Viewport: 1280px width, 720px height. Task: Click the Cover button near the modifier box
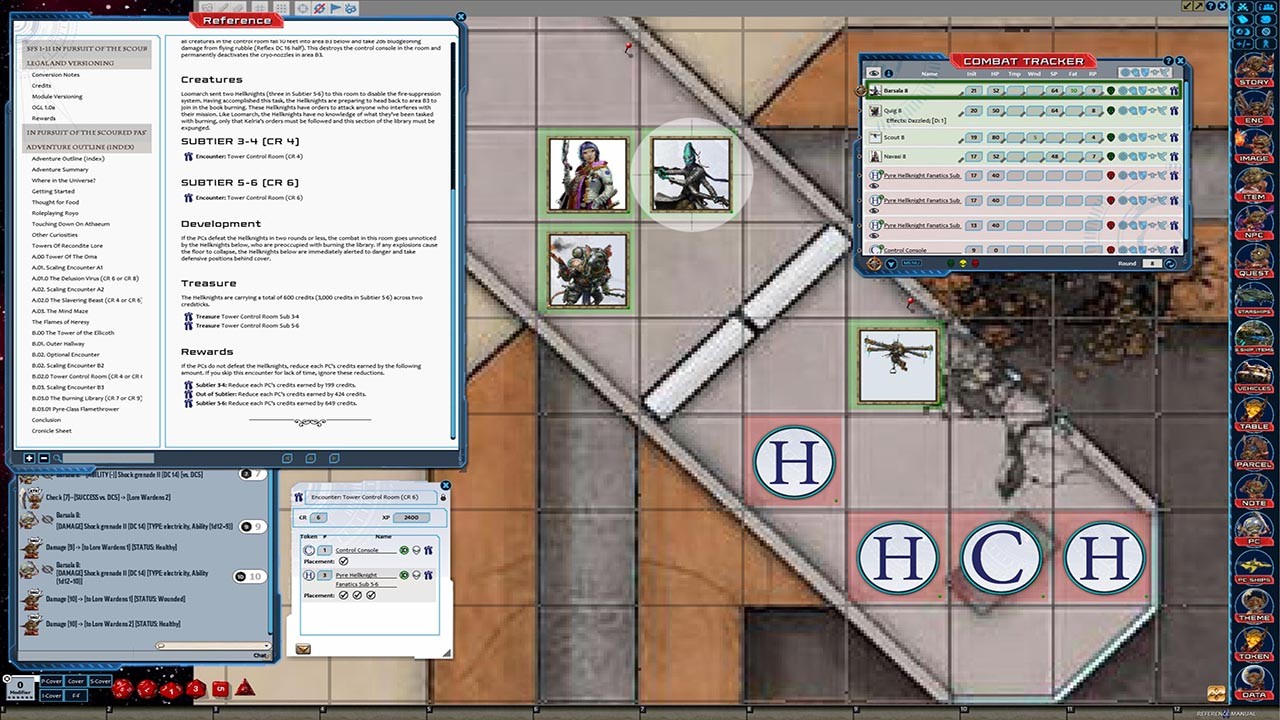click(75, 681)
